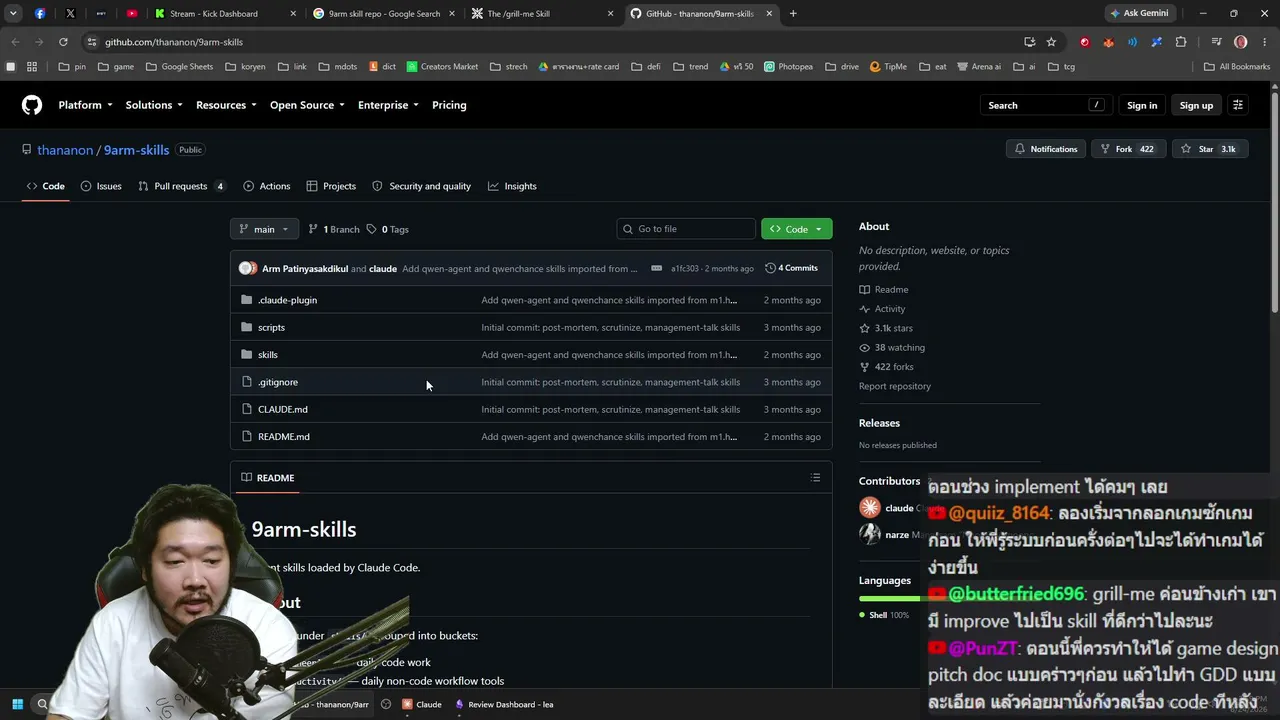Switch to the Security and quality tab
The image size is (1280, 720).
click(x=421, y=186)
